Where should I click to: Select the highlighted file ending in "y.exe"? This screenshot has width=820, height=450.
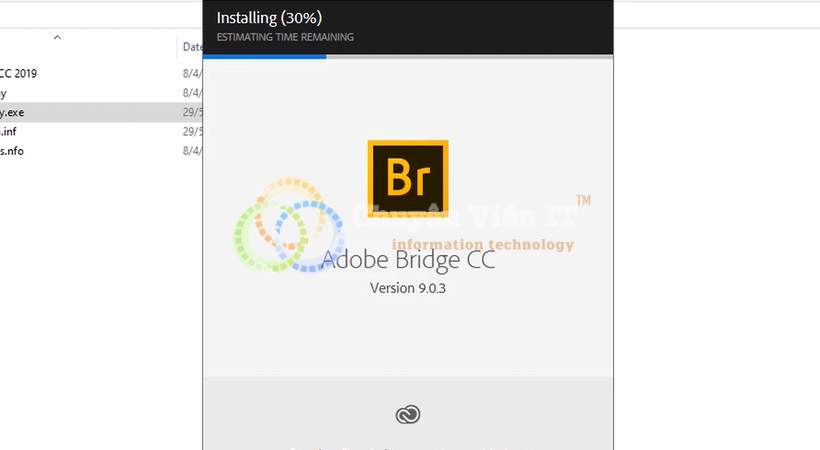pos(12,112)
